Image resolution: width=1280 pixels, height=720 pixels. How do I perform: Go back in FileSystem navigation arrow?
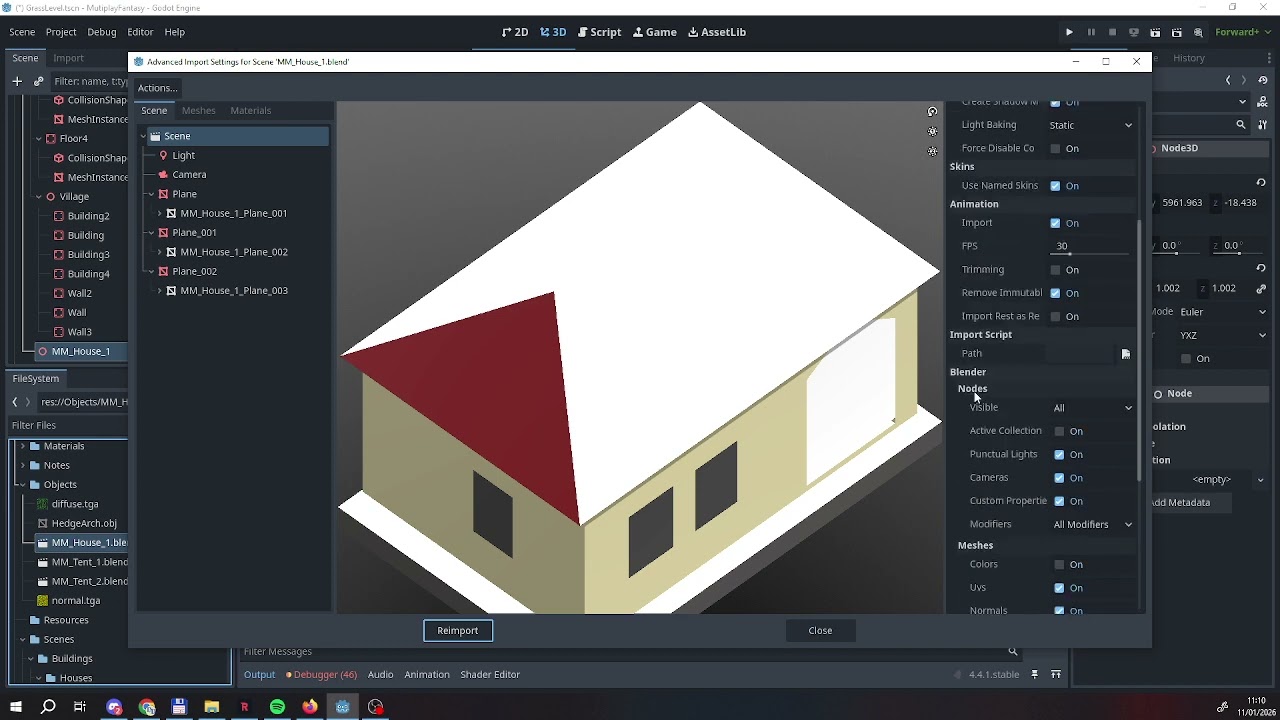coord(15,402)
